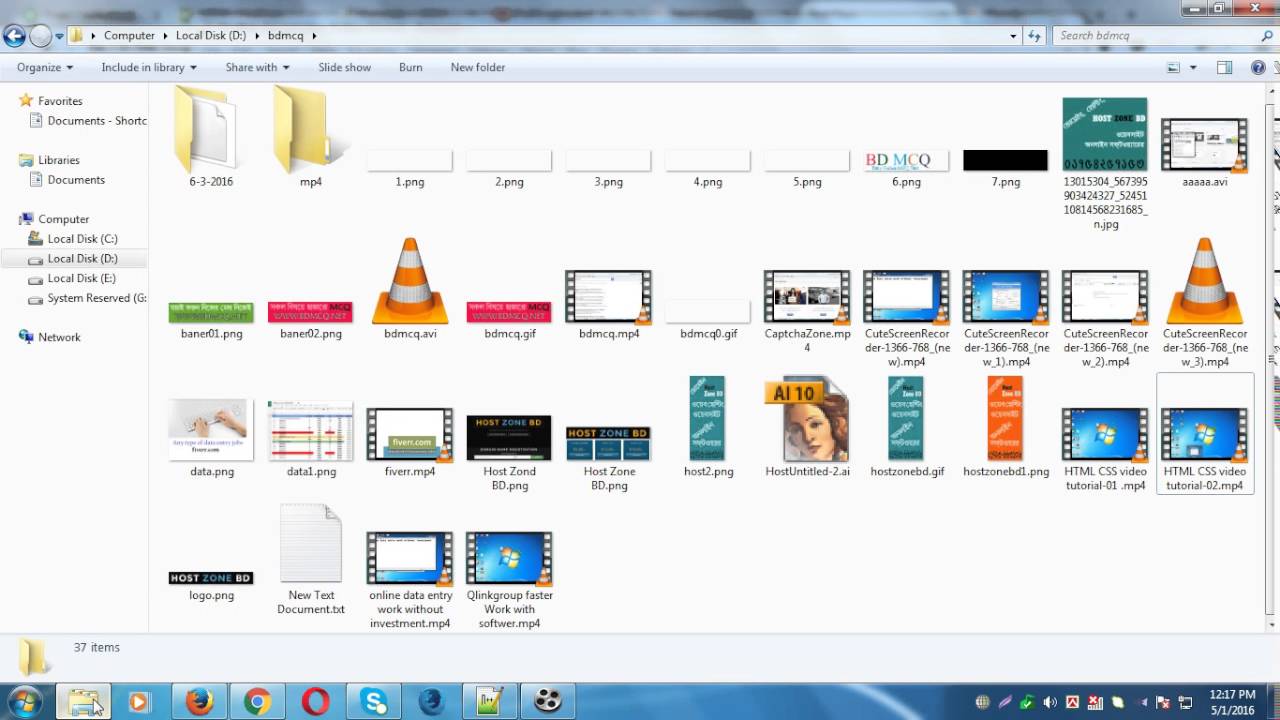Select CaptchaZone.mp4 file

click(x=807, y=311)
